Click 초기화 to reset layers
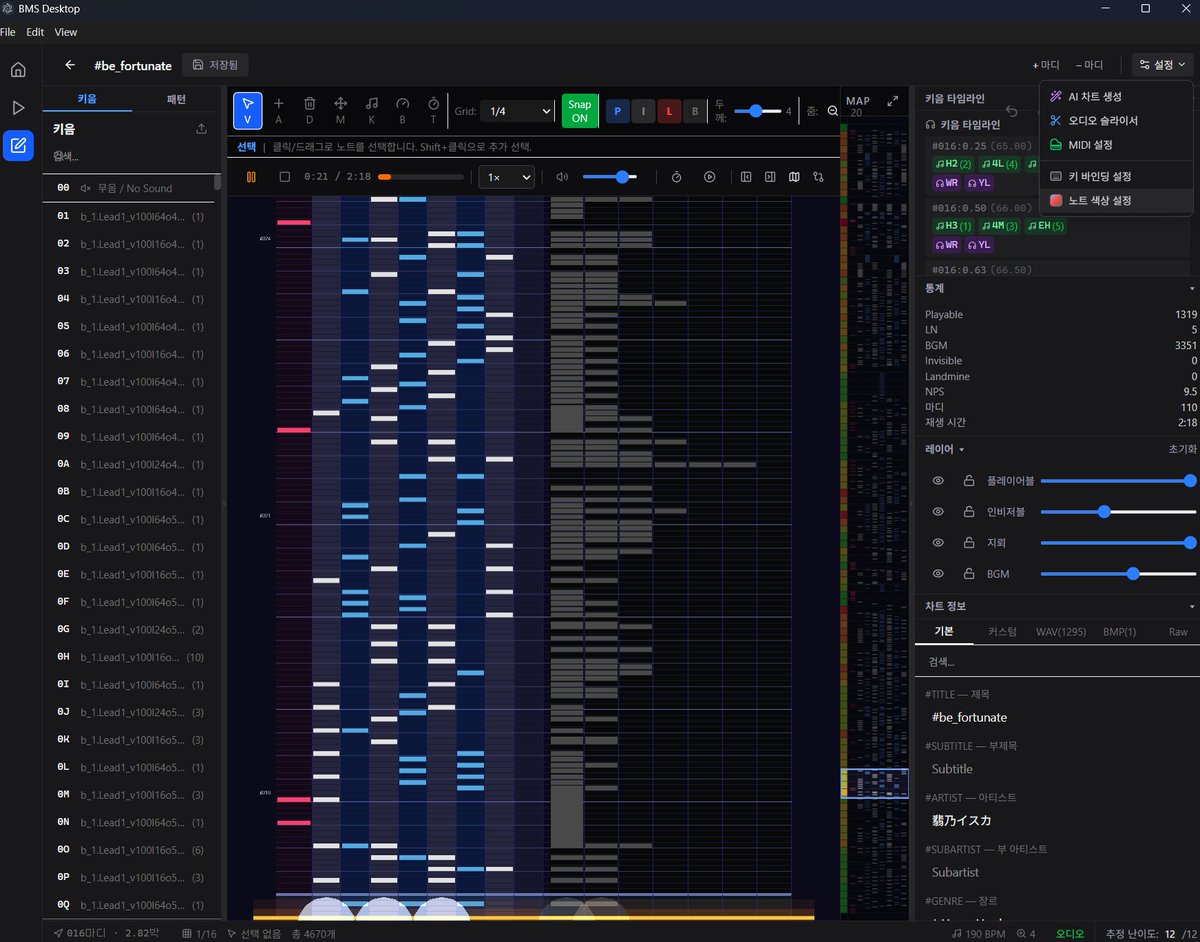Screen dimensions: 1200x942 tap(1182, 449)
